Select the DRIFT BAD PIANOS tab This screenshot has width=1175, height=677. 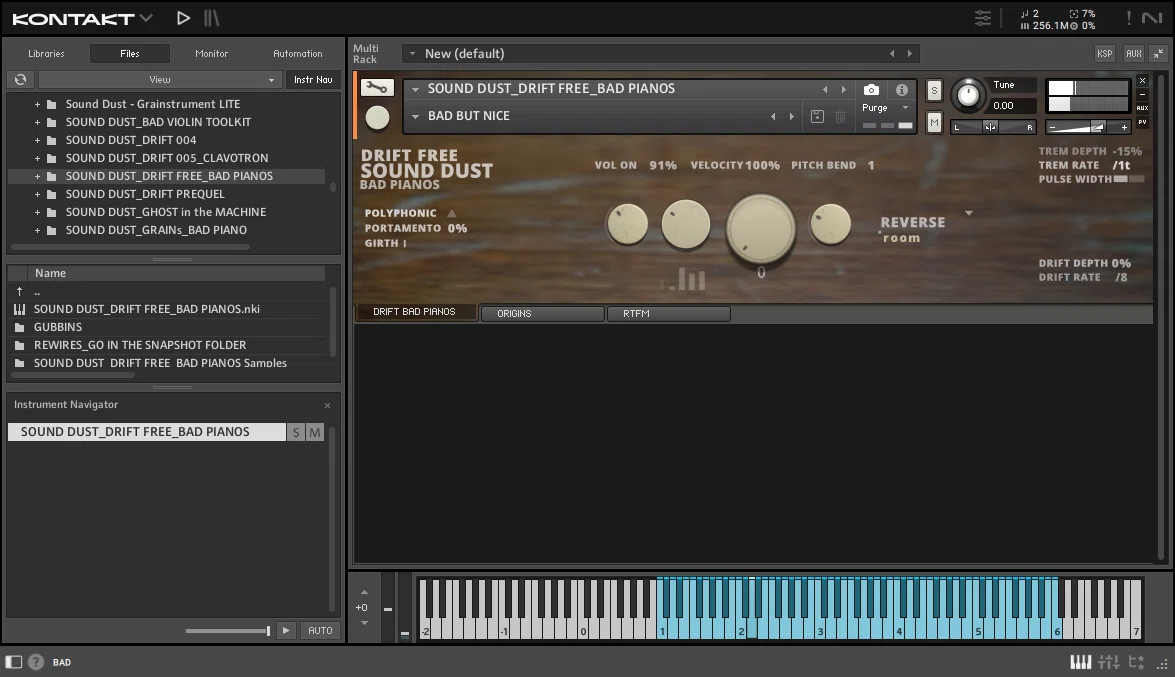coord(415,312)
